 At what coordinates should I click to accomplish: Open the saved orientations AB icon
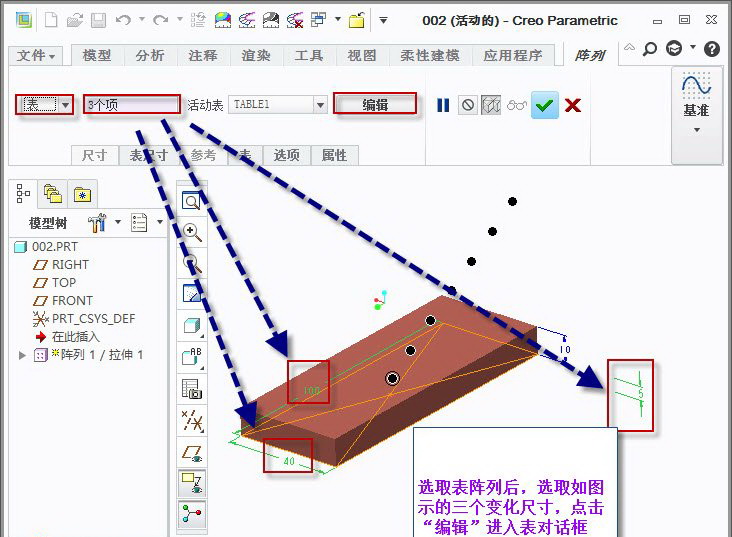(x=192, y=357)
